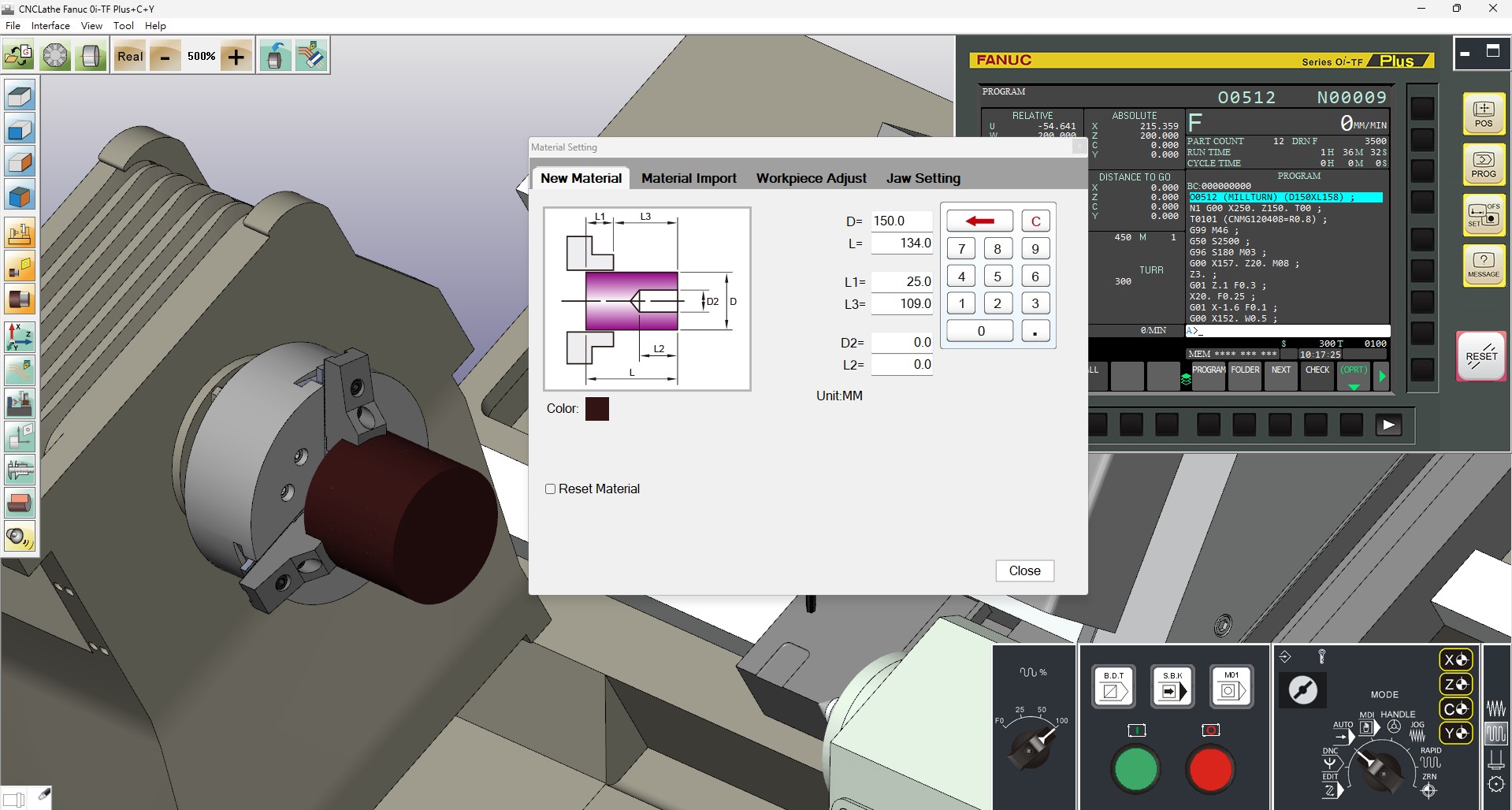Screen dimensions: 1512x810
Task: Toggle the S.B.K single block switch
Action: click(x=1172, y=687)
